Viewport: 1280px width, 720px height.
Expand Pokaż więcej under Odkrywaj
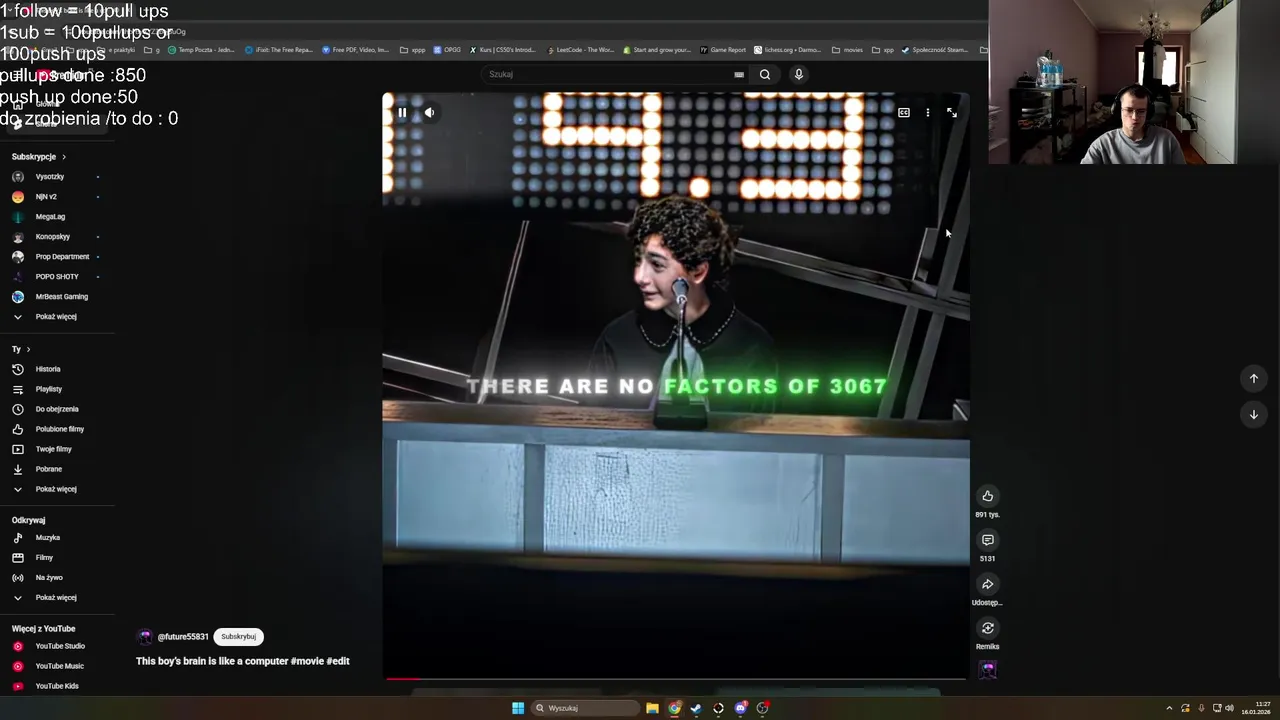[56, 598]
